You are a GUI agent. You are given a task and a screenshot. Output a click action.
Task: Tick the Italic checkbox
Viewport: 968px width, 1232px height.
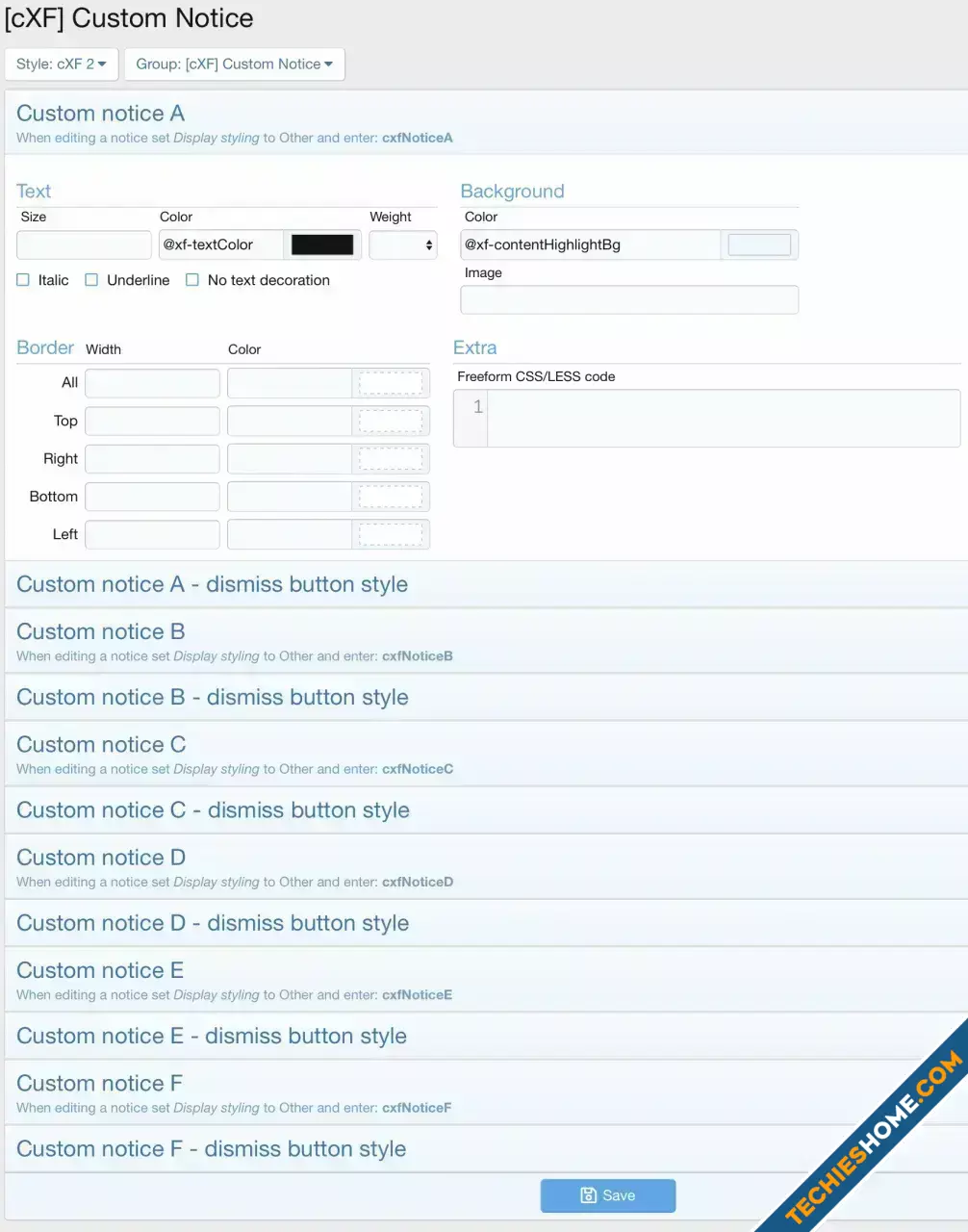(x=23, y=280)
